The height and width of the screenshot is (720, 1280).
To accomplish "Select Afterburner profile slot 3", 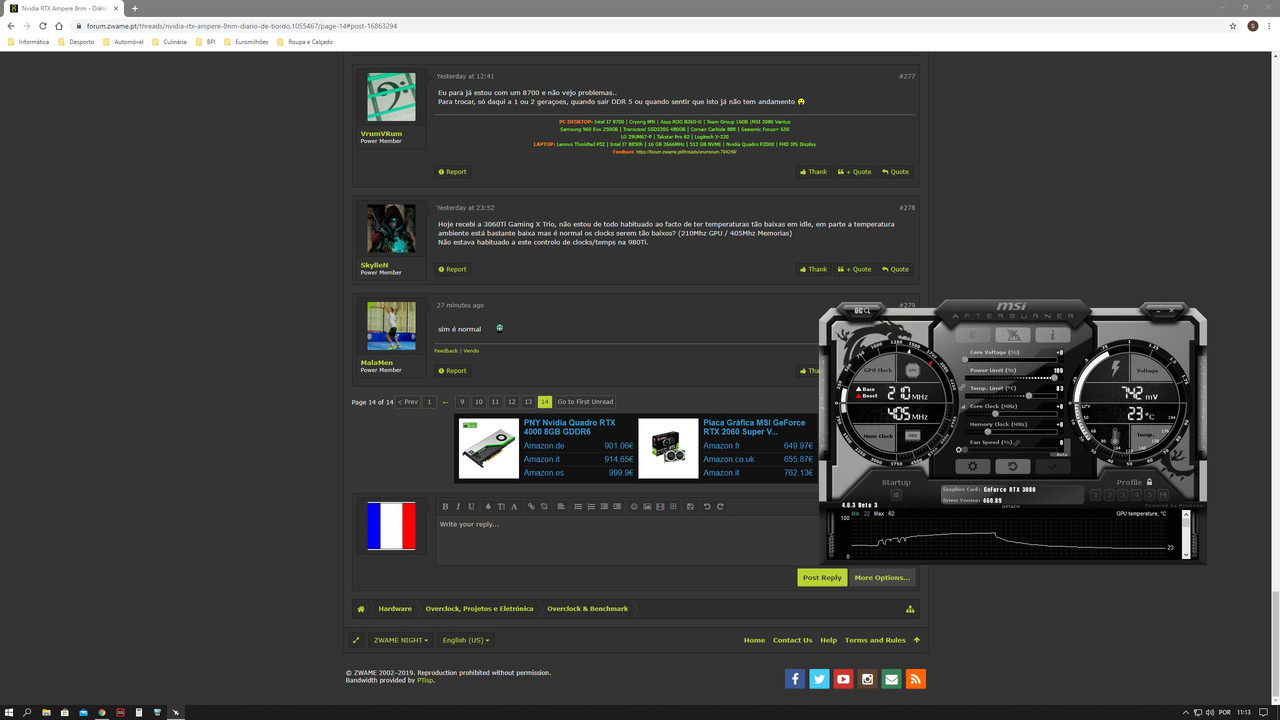I will tap(1123, 495).
